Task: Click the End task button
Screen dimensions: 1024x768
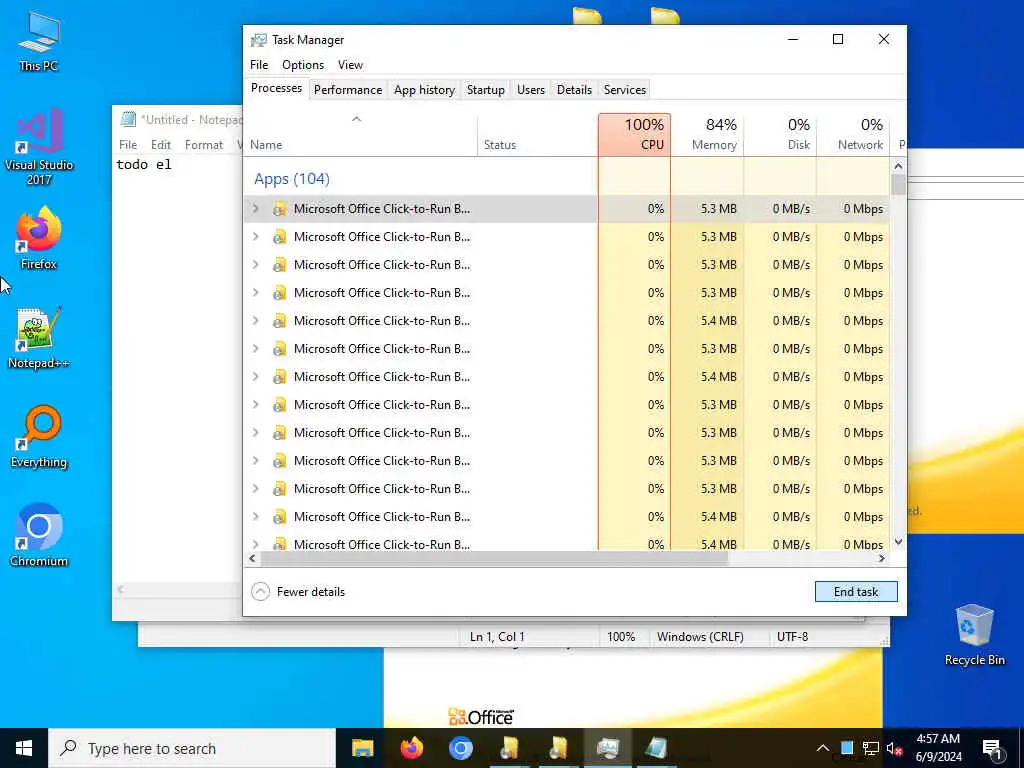Action: (x=856, y=592)
